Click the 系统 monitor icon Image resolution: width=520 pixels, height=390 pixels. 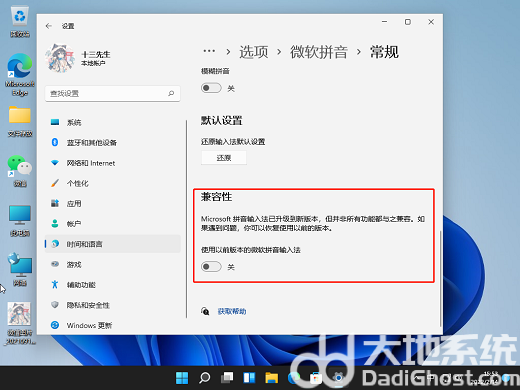click(55, 122)
